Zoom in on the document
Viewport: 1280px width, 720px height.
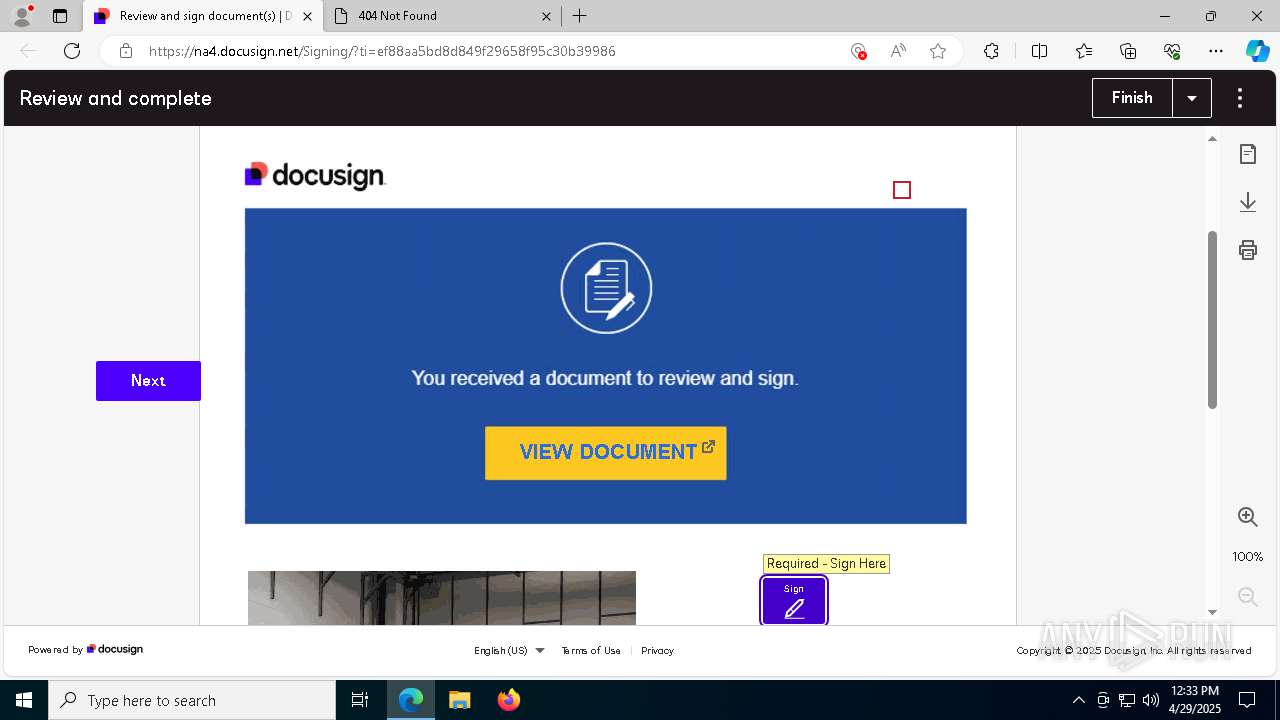click(1248, 517)
